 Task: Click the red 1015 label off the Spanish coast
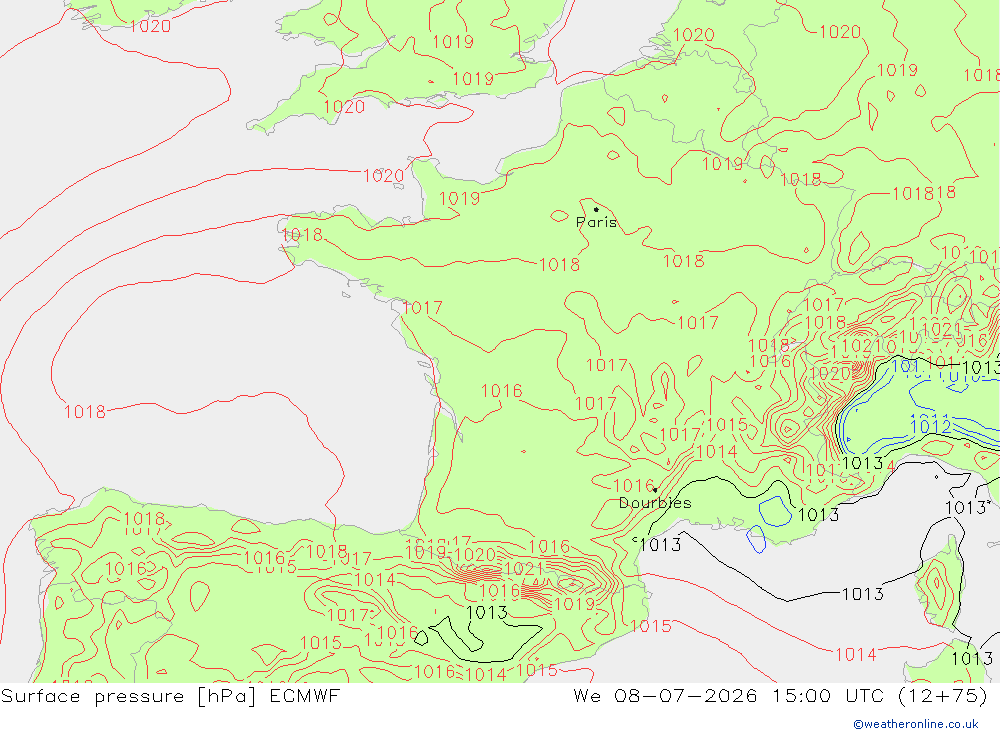point(651,626)
